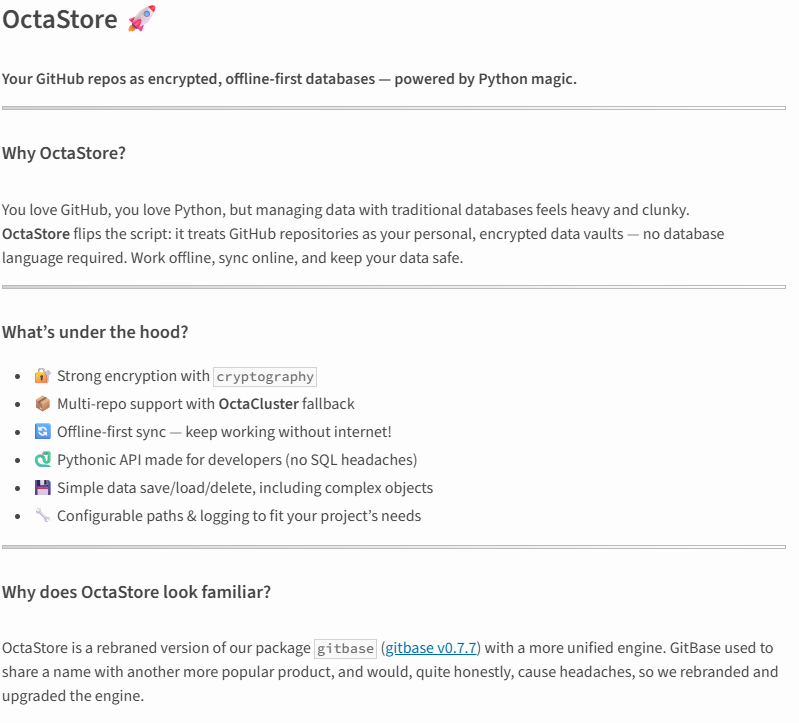Click the package box icon for Multi-repo support
Viewport: 799px width, 723px height.
coord(42,404)
